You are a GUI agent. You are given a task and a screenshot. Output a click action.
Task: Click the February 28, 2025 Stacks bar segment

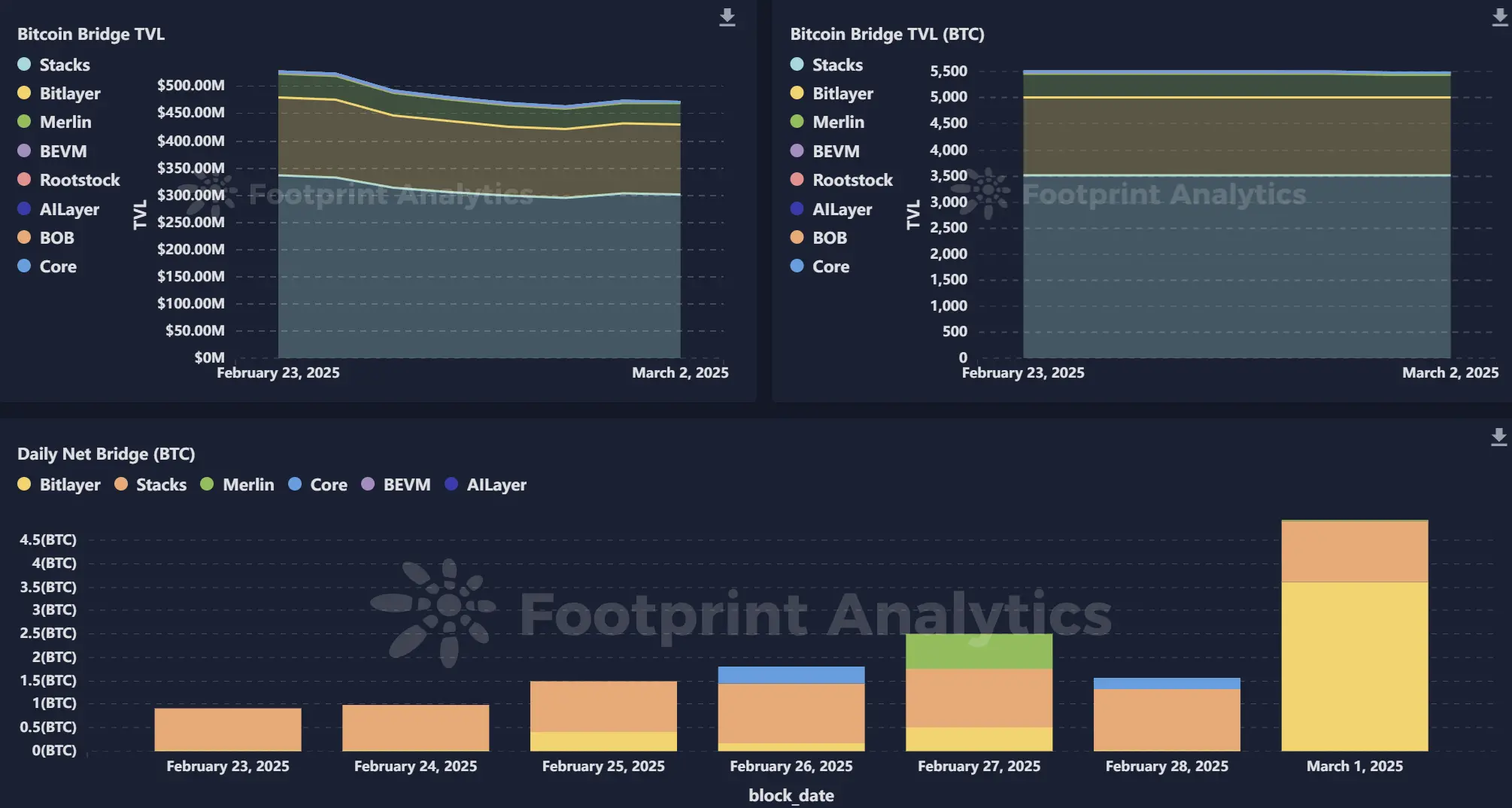1167,719
